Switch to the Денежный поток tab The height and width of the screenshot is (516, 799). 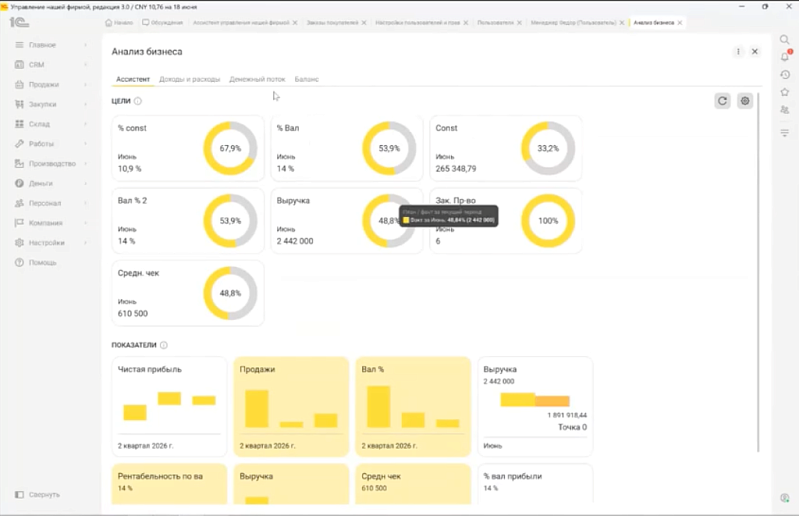pos(257,79)
